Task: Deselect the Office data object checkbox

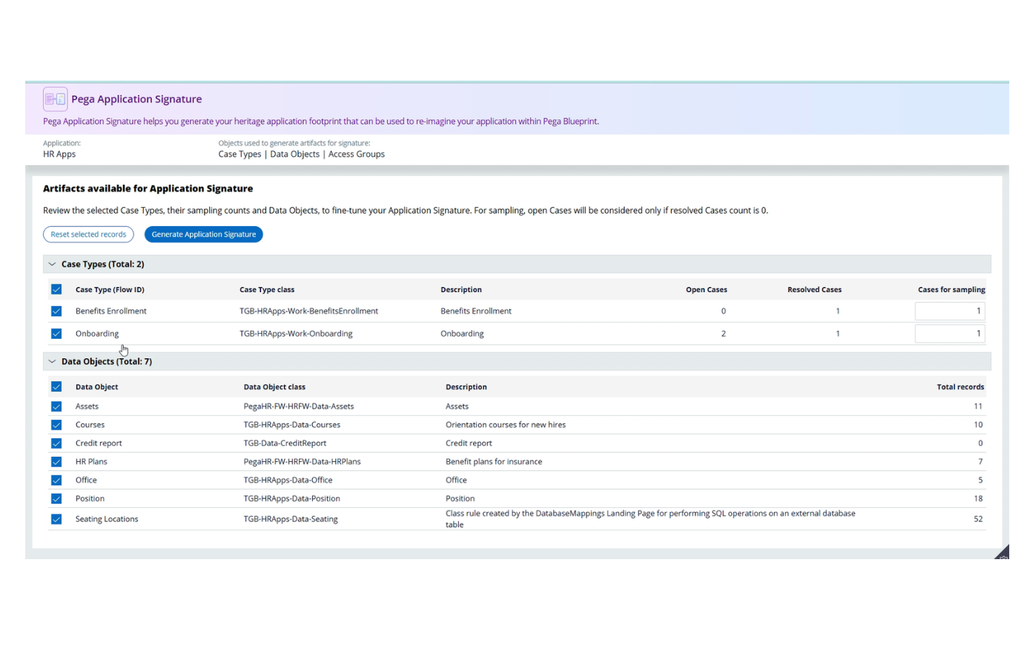Action: 57,480
